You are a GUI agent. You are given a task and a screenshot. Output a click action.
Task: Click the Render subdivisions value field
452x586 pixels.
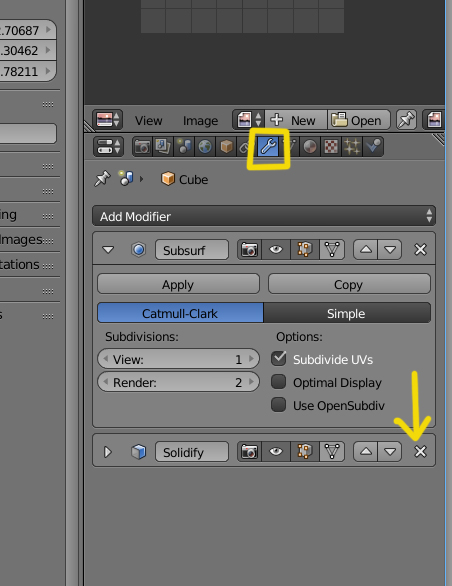point(178,382)
